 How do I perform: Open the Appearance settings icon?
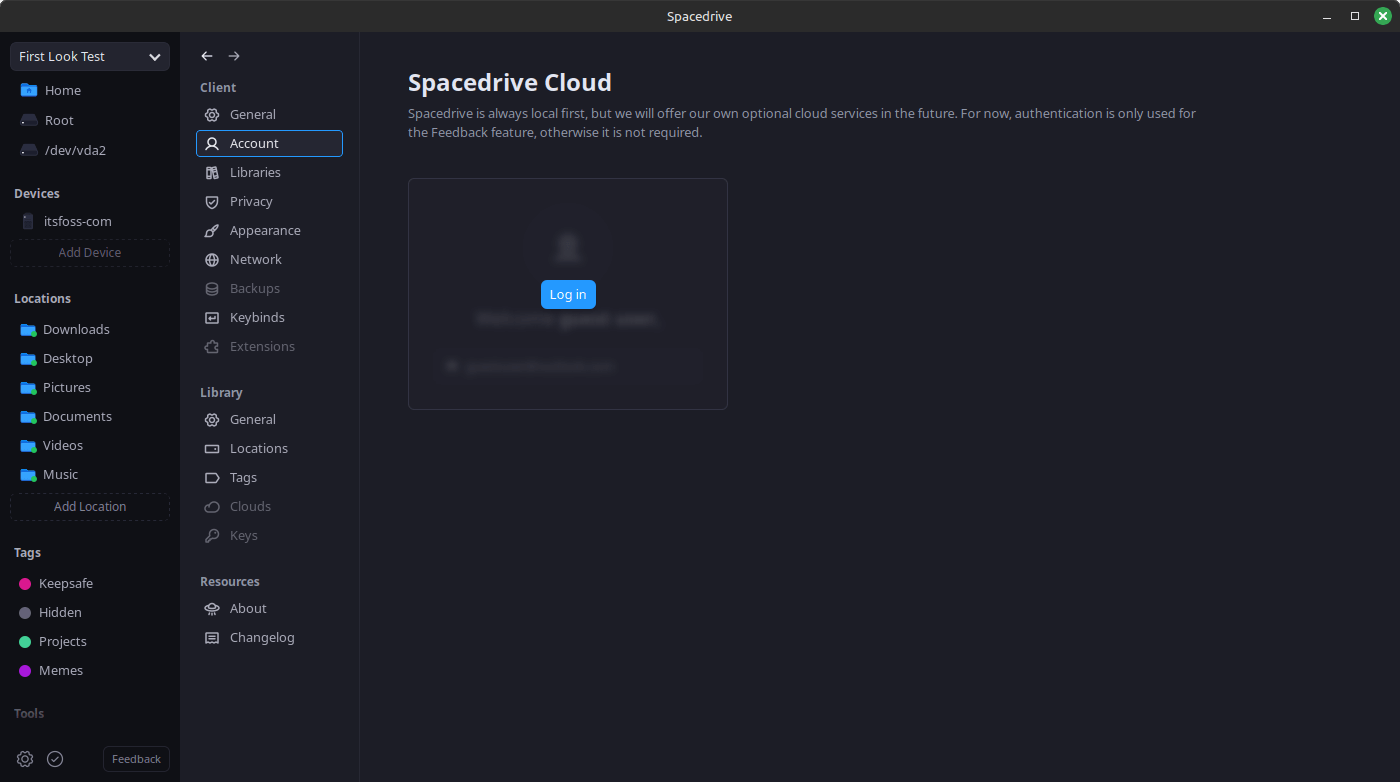click(x=211, y=230)
